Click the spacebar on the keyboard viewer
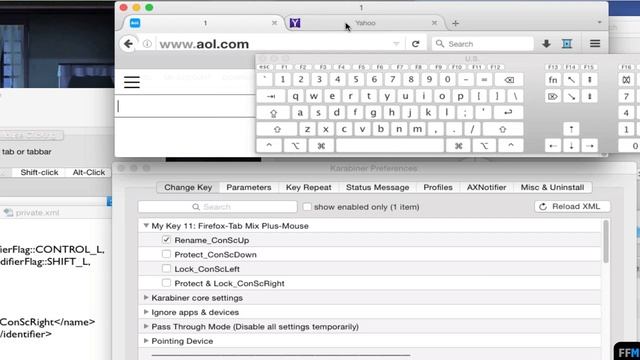 (x=390, y=146)
